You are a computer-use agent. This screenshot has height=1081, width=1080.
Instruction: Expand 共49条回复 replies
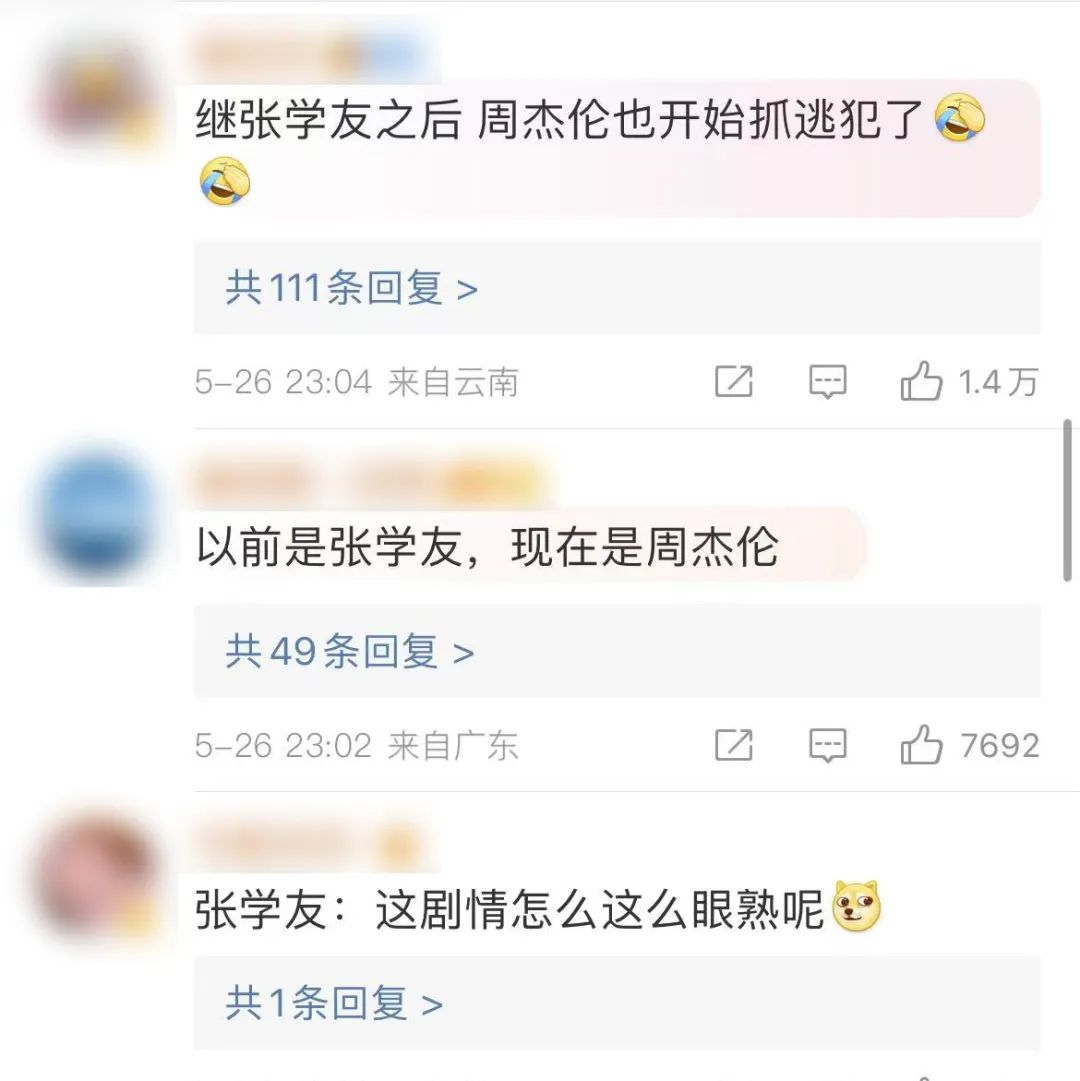coord(349,651)
